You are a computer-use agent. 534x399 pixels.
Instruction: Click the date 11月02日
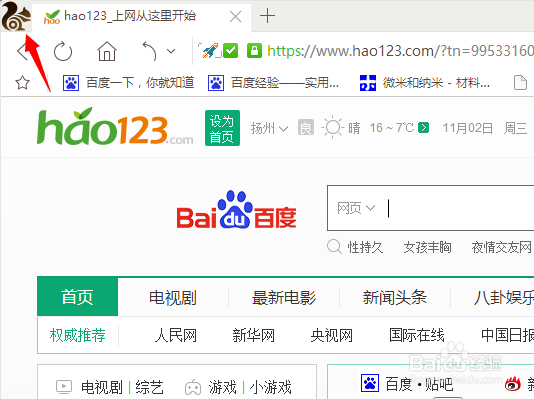click(468, 128)
